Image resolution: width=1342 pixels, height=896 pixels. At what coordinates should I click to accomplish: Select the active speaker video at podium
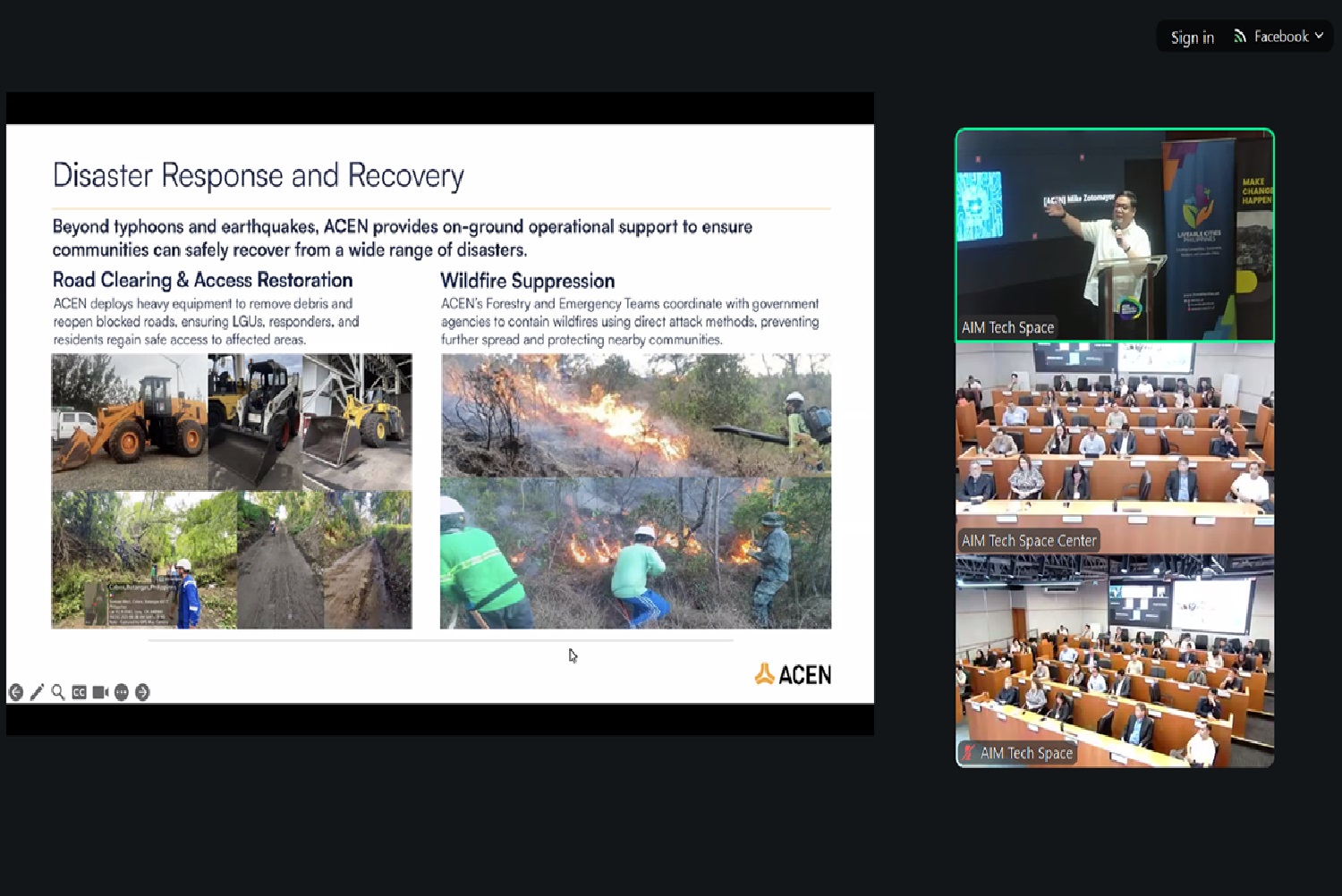(1114, 234)
